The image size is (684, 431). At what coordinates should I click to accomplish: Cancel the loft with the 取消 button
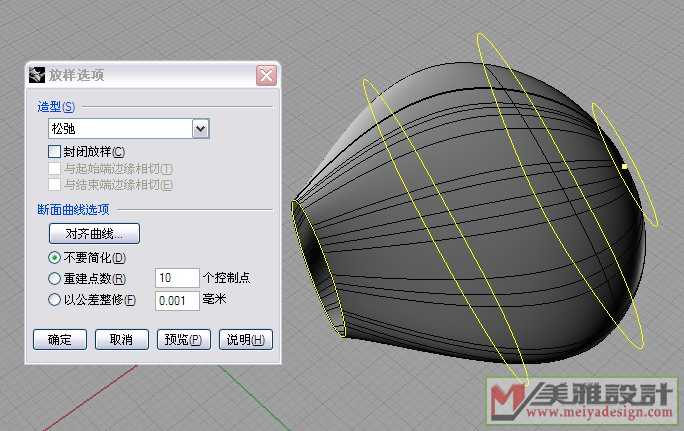121,339
